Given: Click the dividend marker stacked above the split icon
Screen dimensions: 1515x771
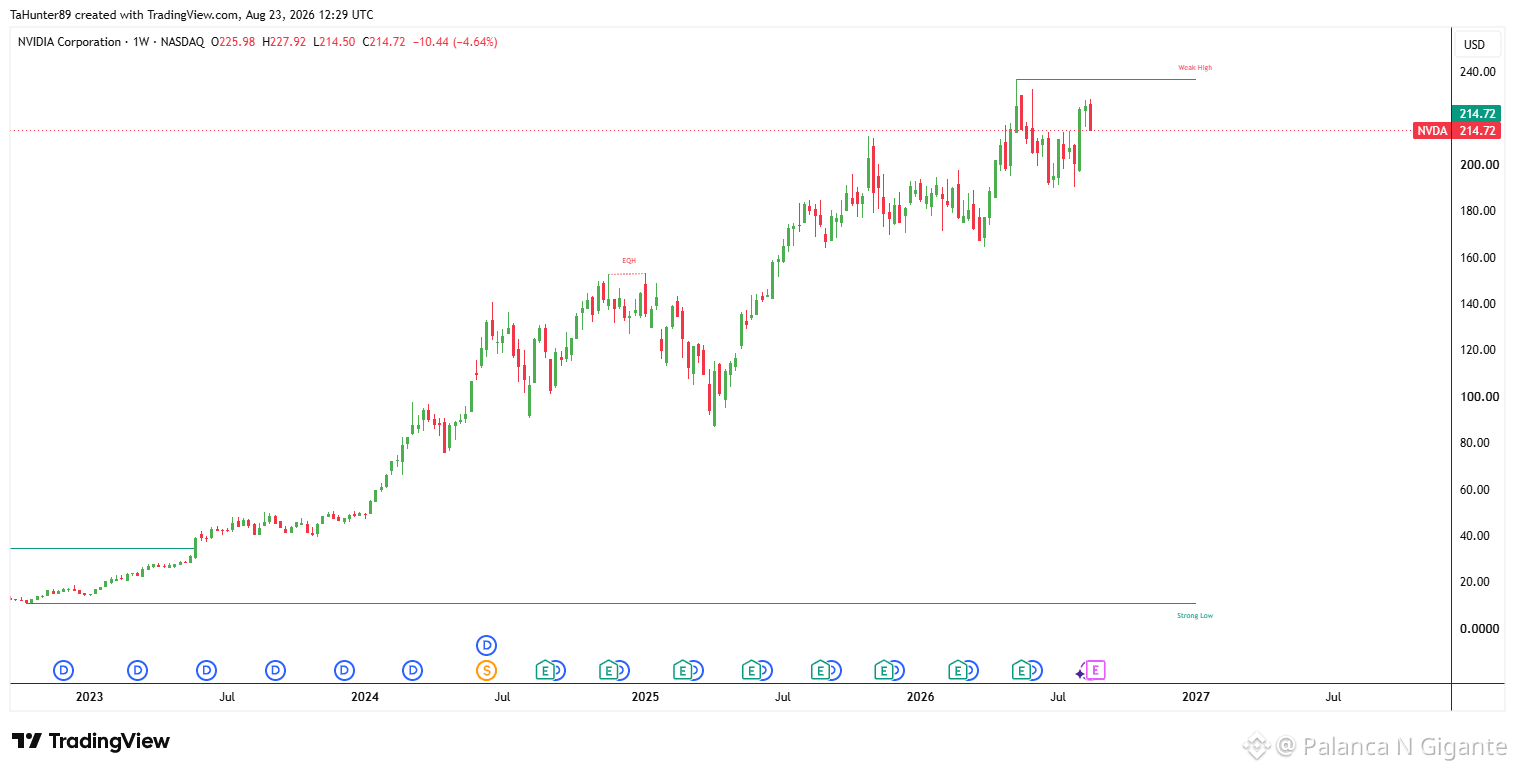Looking at the screenshot, I should coord(487,645).
